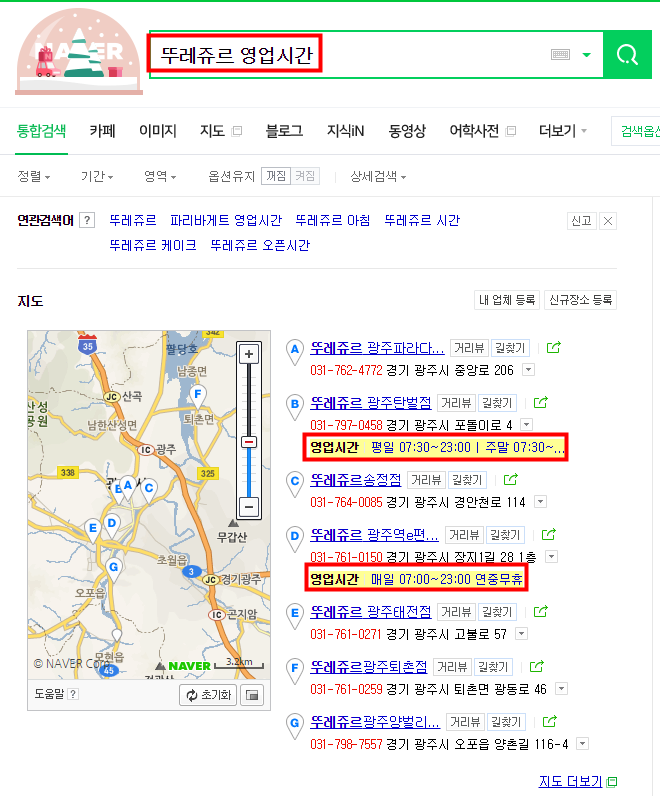The width and height of the screenshot is (660, 796).
Task: Click the Naver holiday logo
Action: pyautogui.click(x=78, y=52)
